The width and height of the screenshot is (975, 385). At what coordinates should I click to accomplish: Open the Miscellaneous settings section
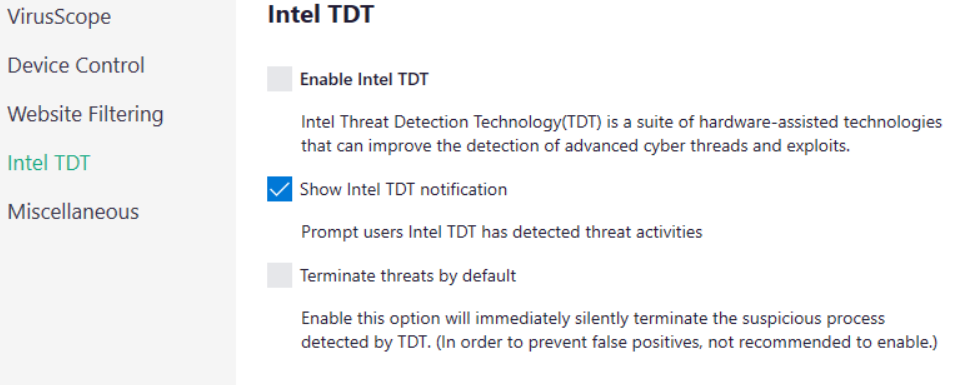pos(73,211)
